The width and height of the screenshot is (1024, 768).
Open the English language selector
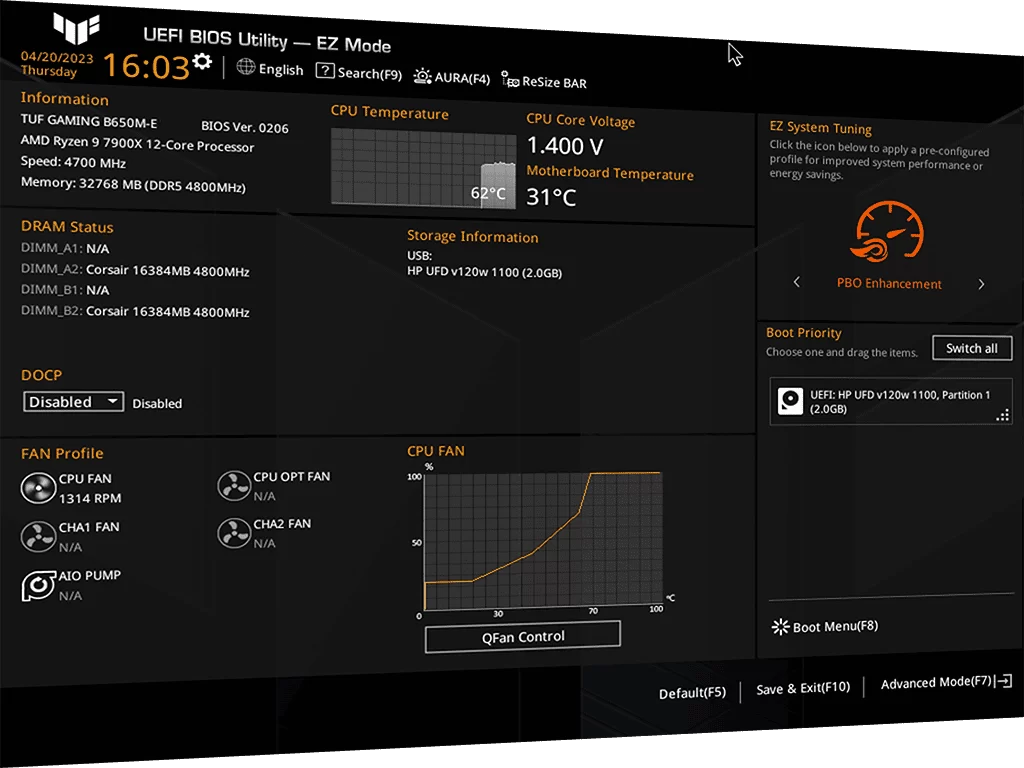270,69
